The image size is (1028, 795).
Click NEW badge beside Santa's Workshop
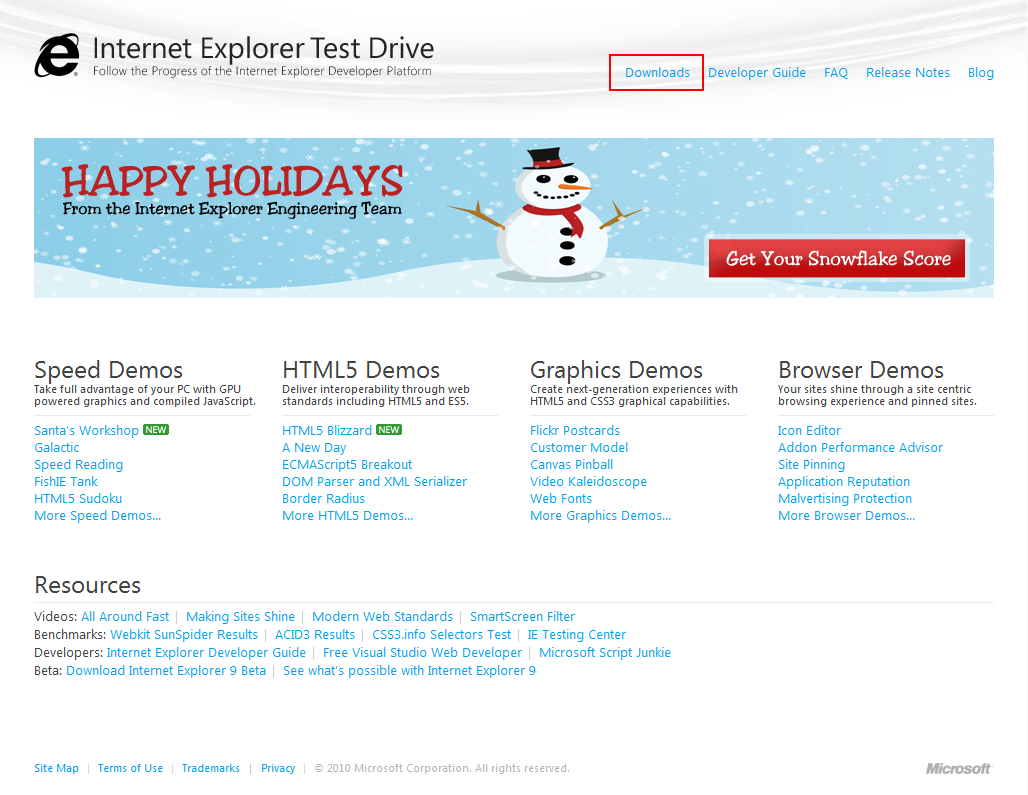[156, 430]
